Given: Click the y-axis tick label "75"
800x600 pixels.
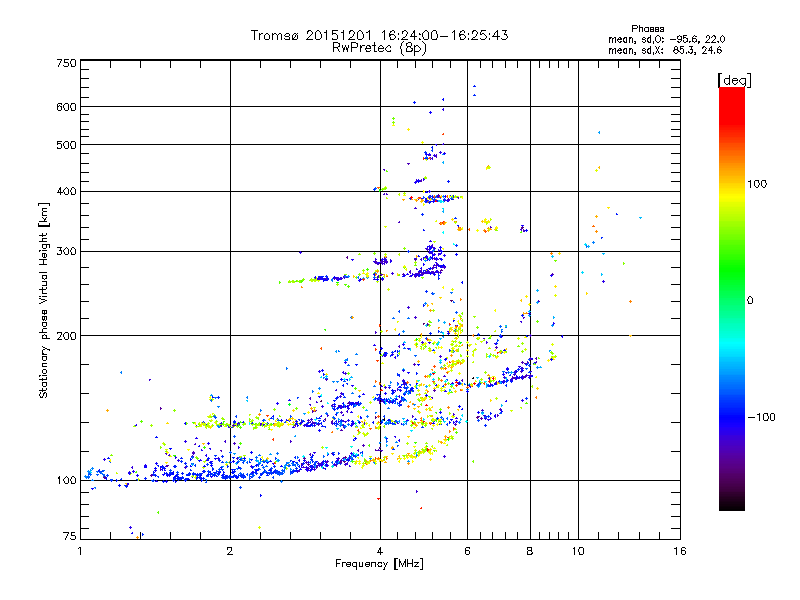Looking at the screenshot, I should click(70, 536).
